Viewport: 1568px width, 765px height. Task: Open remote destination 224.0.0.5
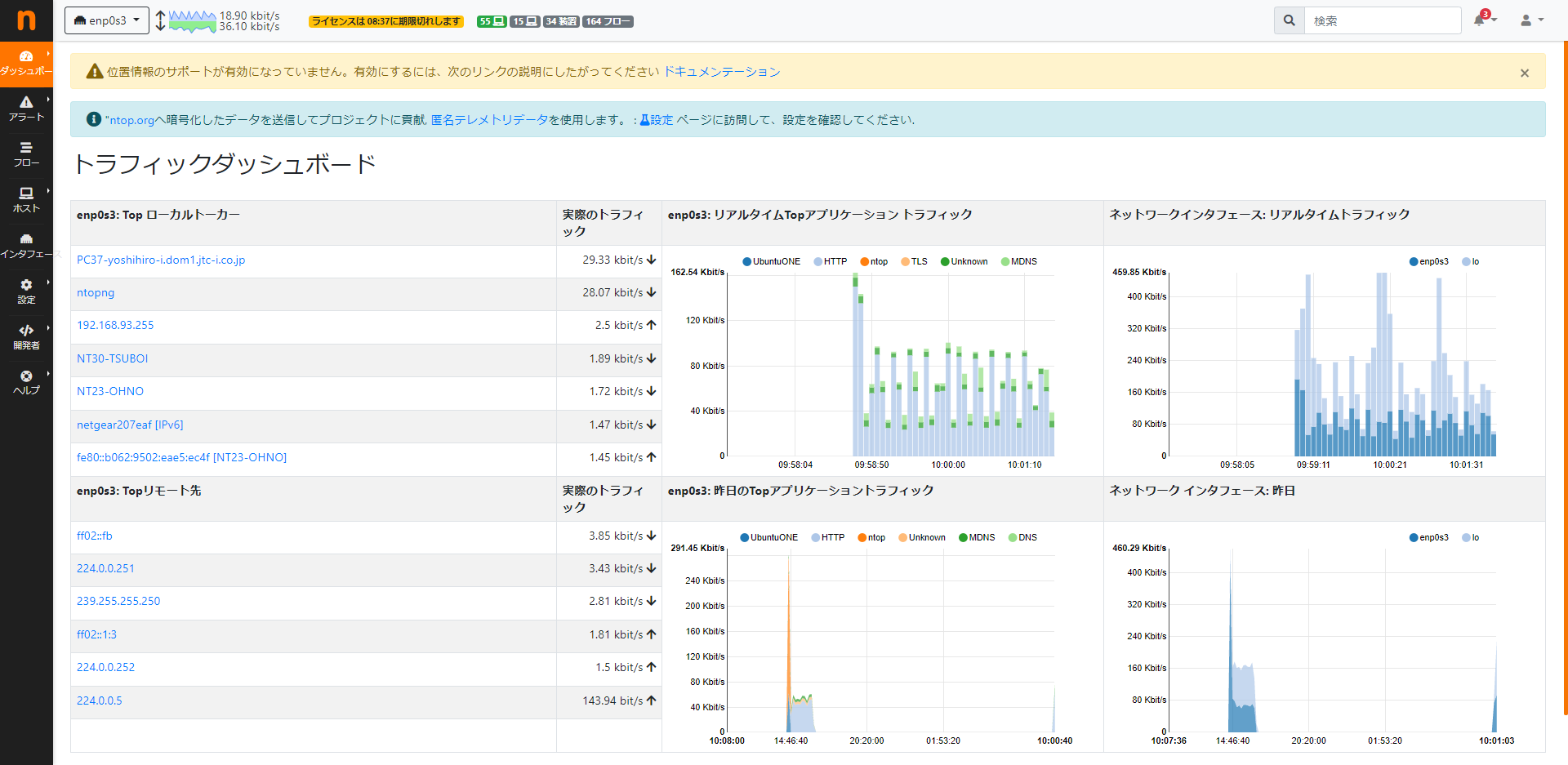coord(100,701)
